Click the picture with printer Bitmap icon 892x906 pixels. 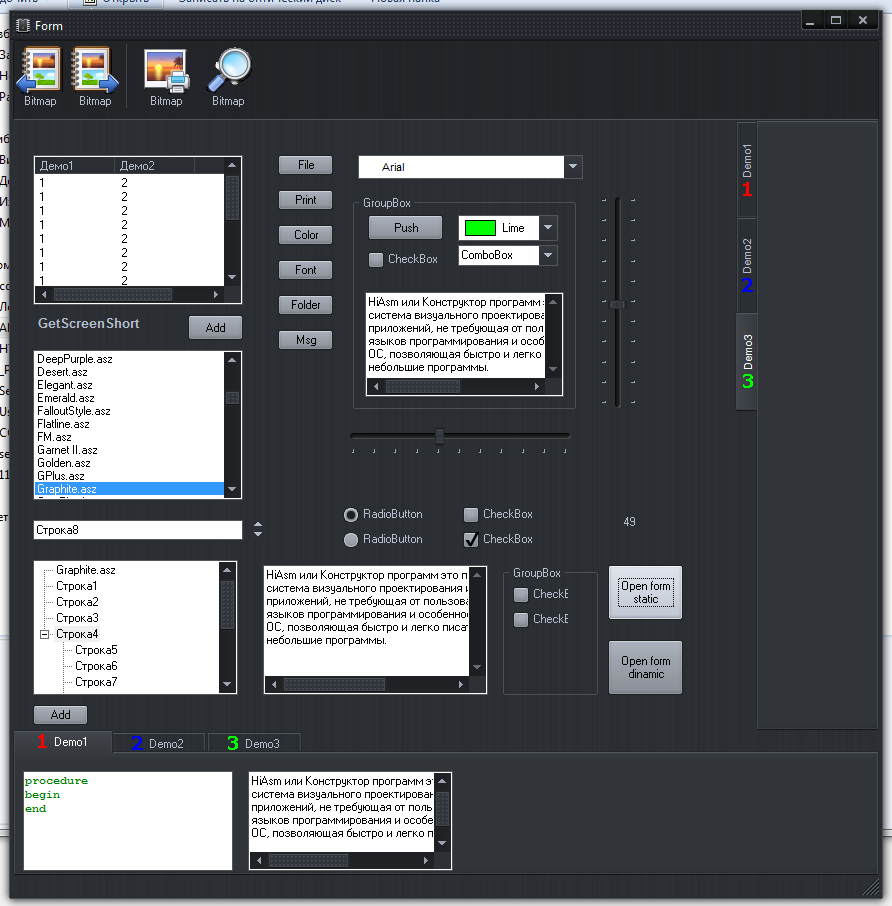coord(166,70)
